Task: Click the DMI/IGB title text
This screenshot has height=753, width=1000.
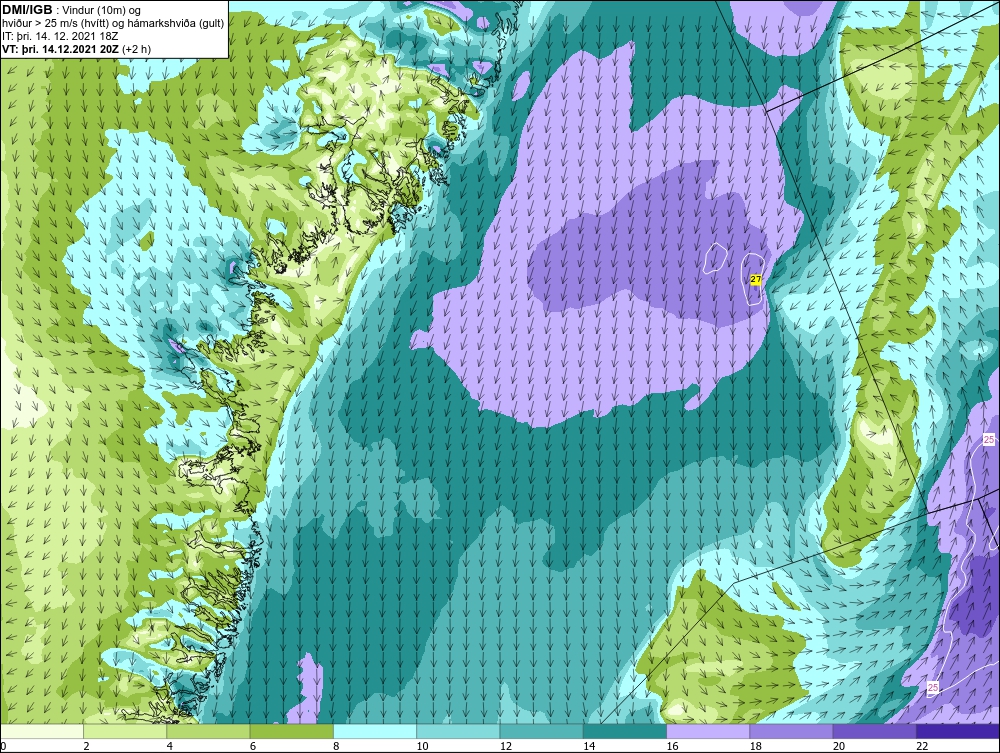Action: tap(27, 10)
